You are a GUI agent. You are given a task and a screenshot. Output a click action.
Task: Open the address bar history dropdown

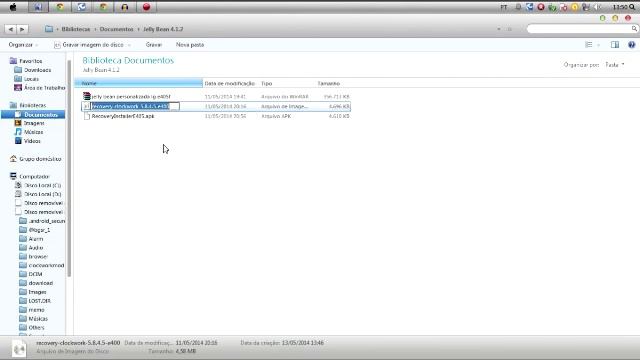499,29
